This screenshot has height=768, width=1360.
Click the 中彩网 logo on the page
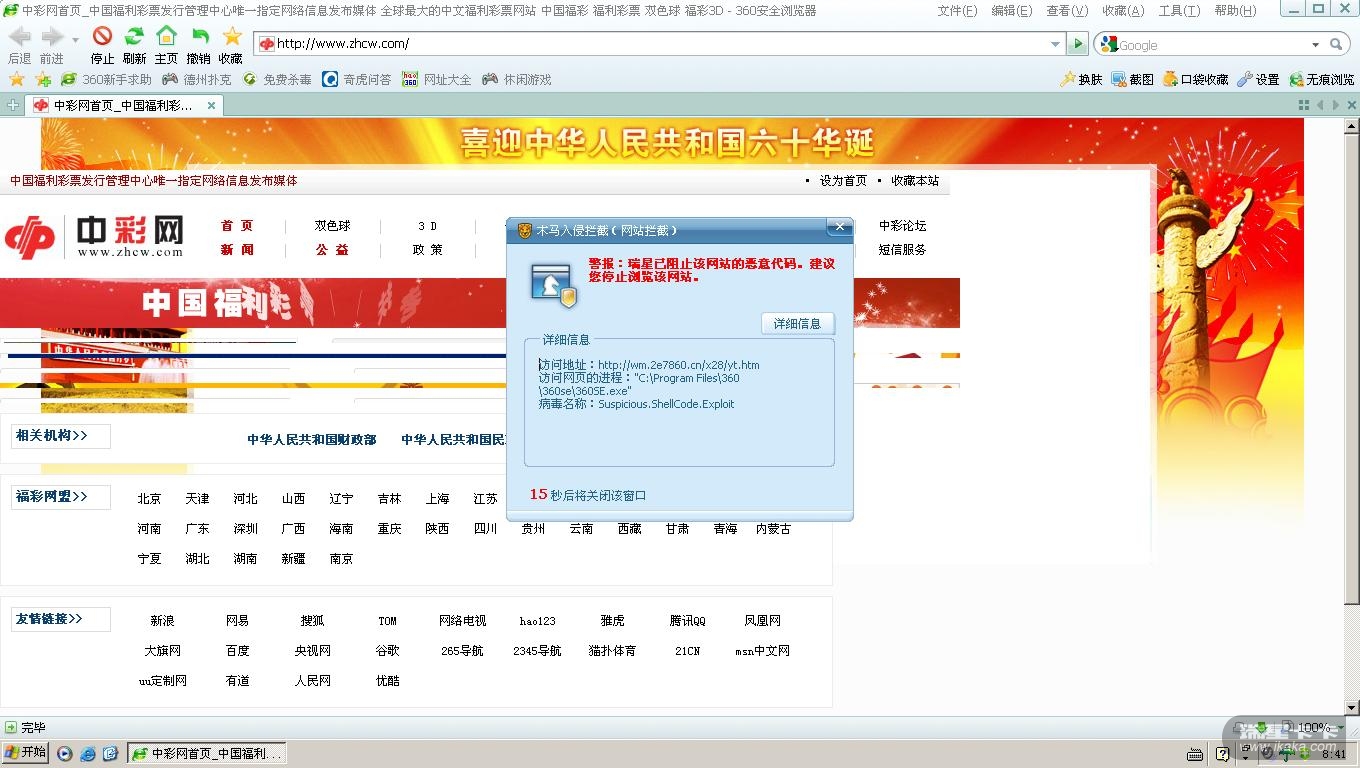95,237
